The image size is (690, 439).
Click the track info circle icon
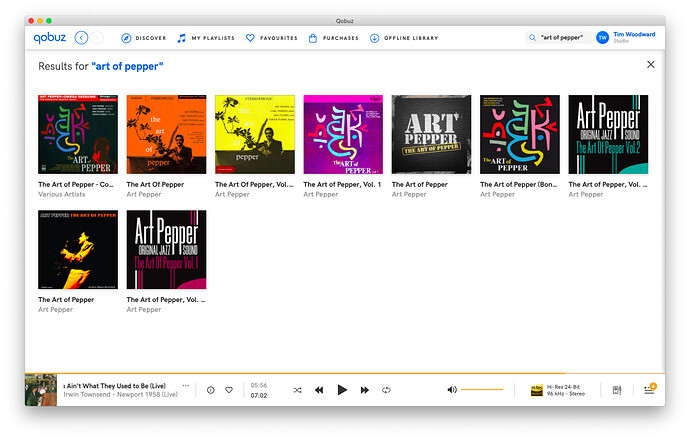tap(210, 390)
